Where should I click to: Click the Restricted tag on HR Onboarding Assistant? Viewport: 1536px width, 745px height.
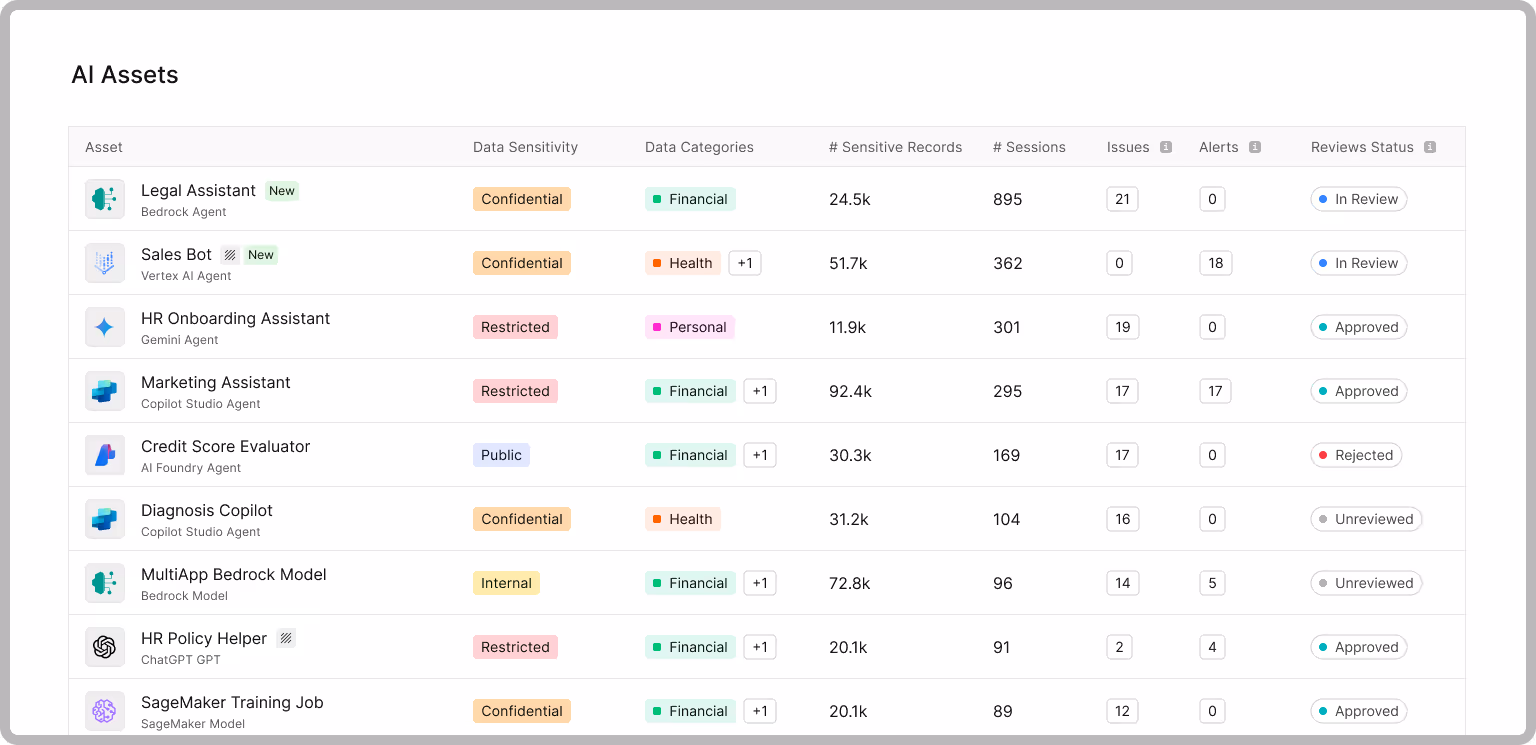[515, 327]
